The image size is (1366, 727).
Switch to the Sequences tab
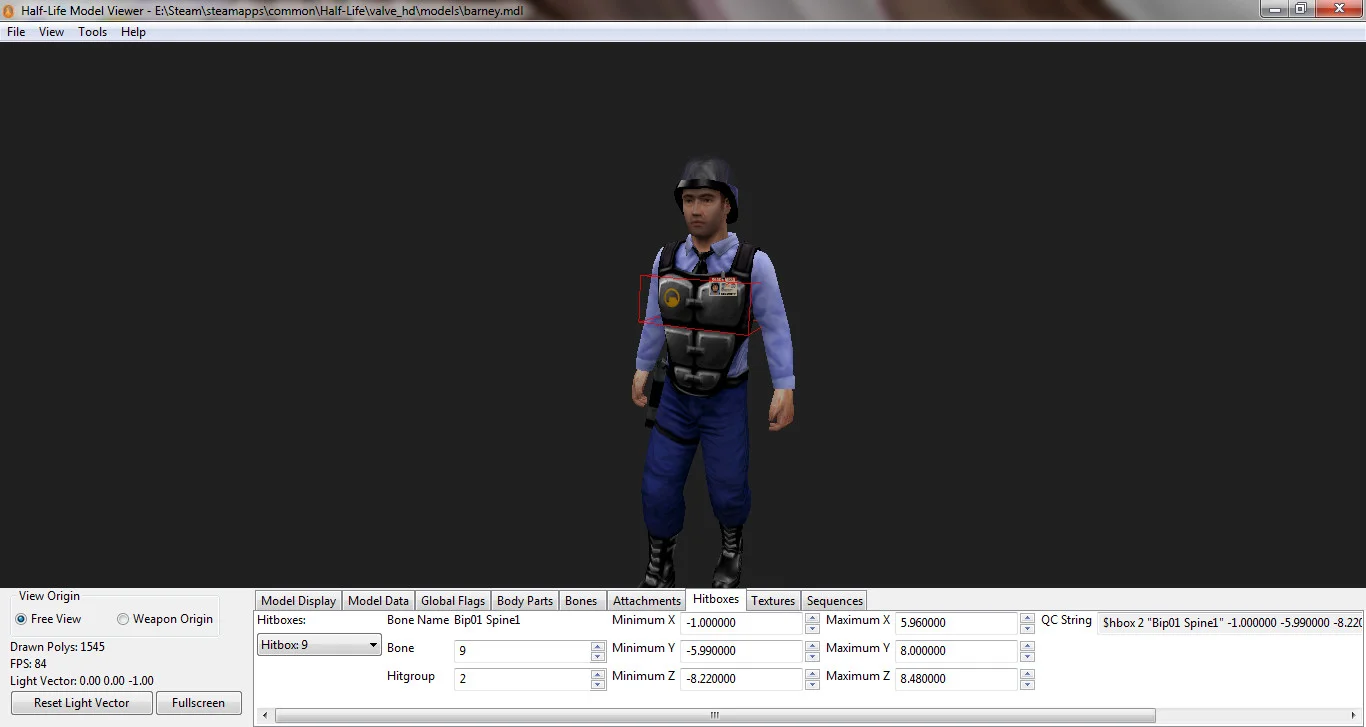[x=835, y=601]
